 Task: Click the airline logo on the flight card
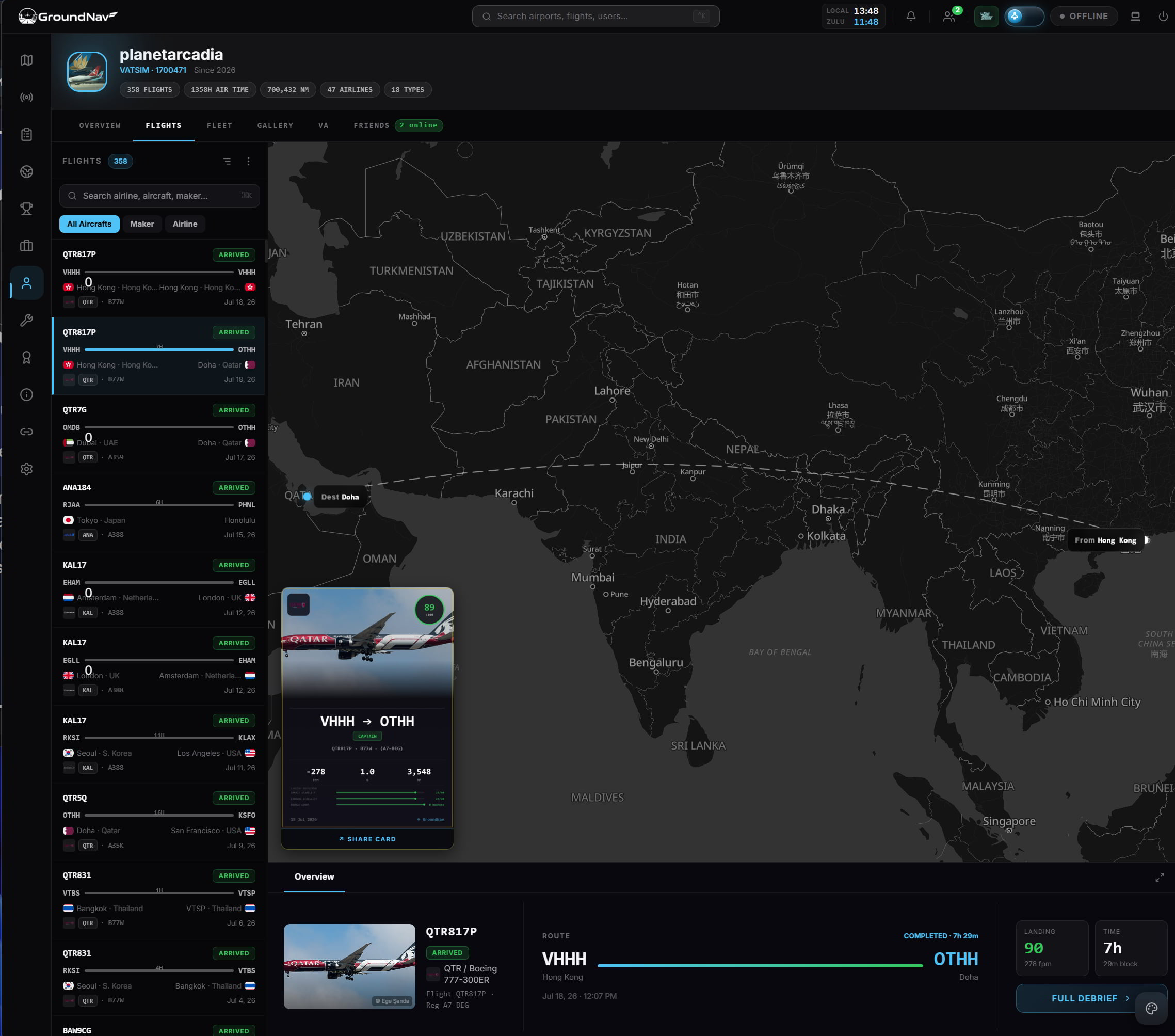(x=298, y=604)
